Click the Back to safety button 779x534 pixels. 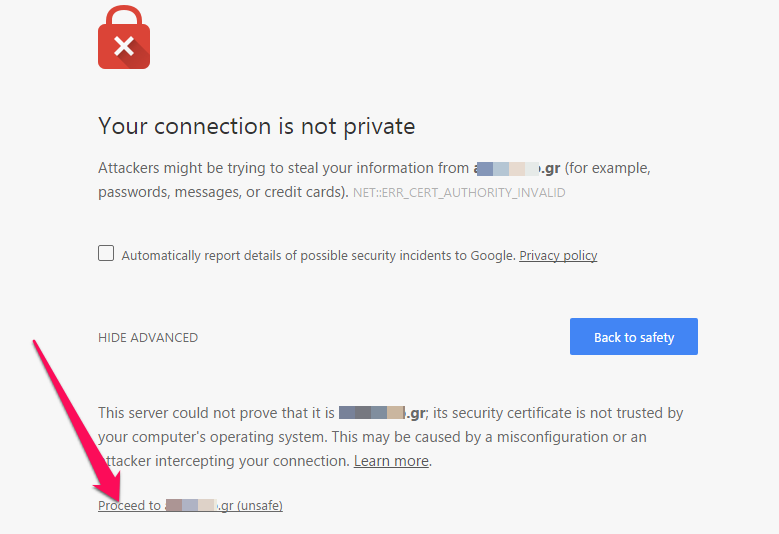point(633,336)
